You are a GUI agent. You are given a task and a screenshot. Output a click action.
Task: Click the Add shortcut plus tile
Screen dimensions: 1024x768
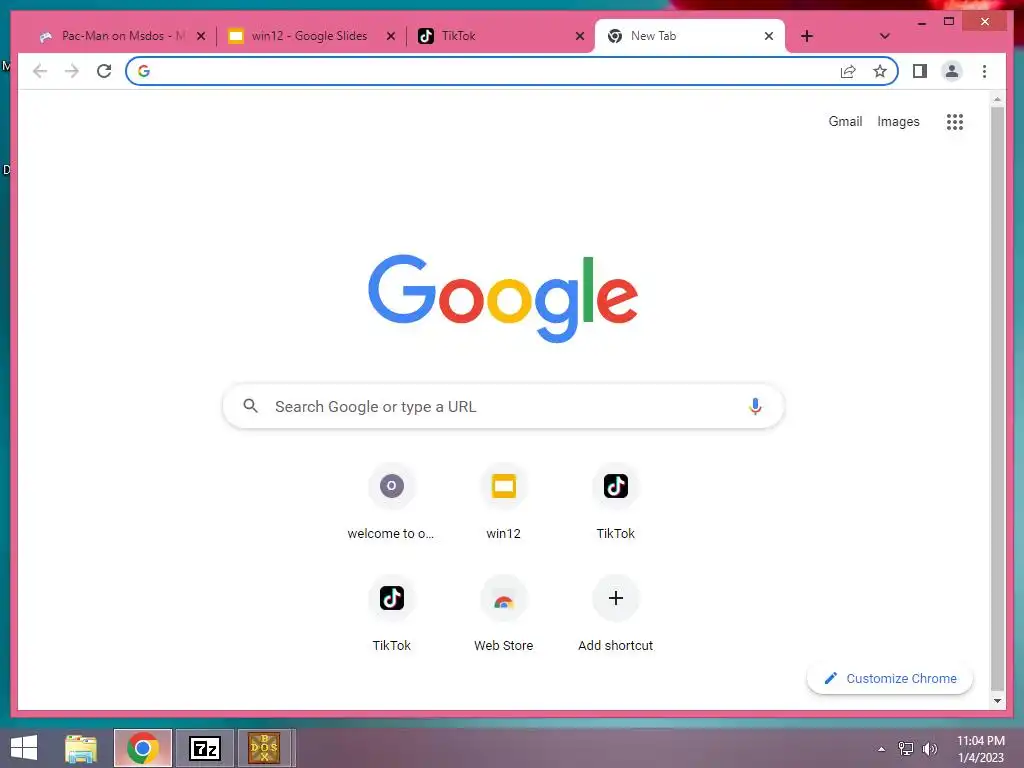click(x=616, y=615)
